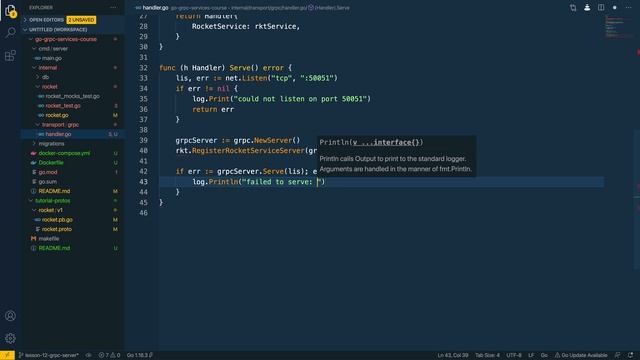Open rocket_mocks_test.go file
640x360 pixels.
[x=72, y=96]
